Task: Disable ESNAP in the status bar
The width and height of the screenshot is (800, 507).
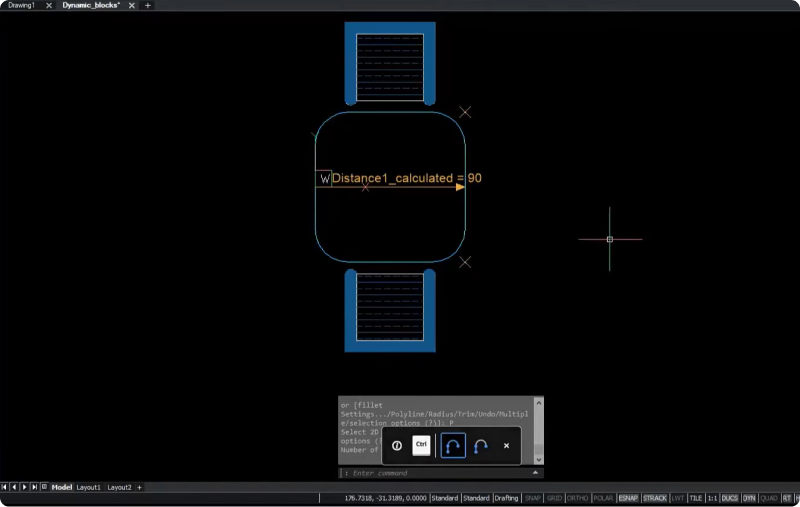Action: coord(628,497)
